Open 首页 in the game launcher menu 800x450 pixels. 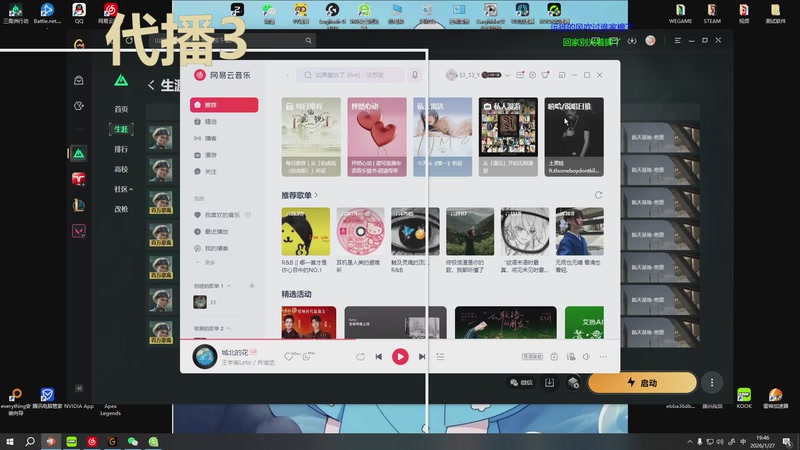[121, 109]
